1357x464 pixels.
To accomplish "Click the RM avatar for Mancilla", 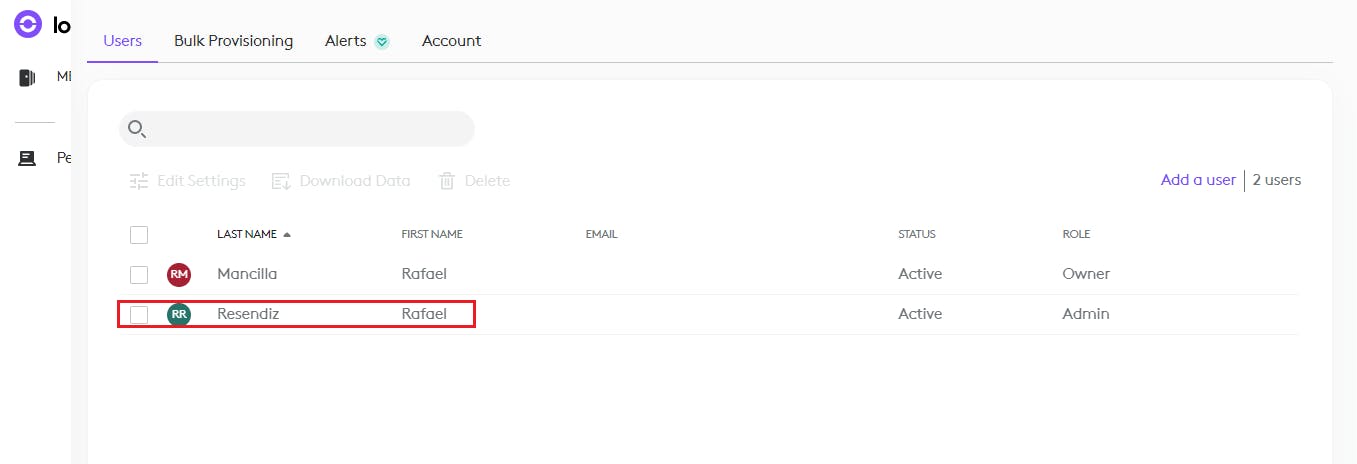I will click(179, 275).
